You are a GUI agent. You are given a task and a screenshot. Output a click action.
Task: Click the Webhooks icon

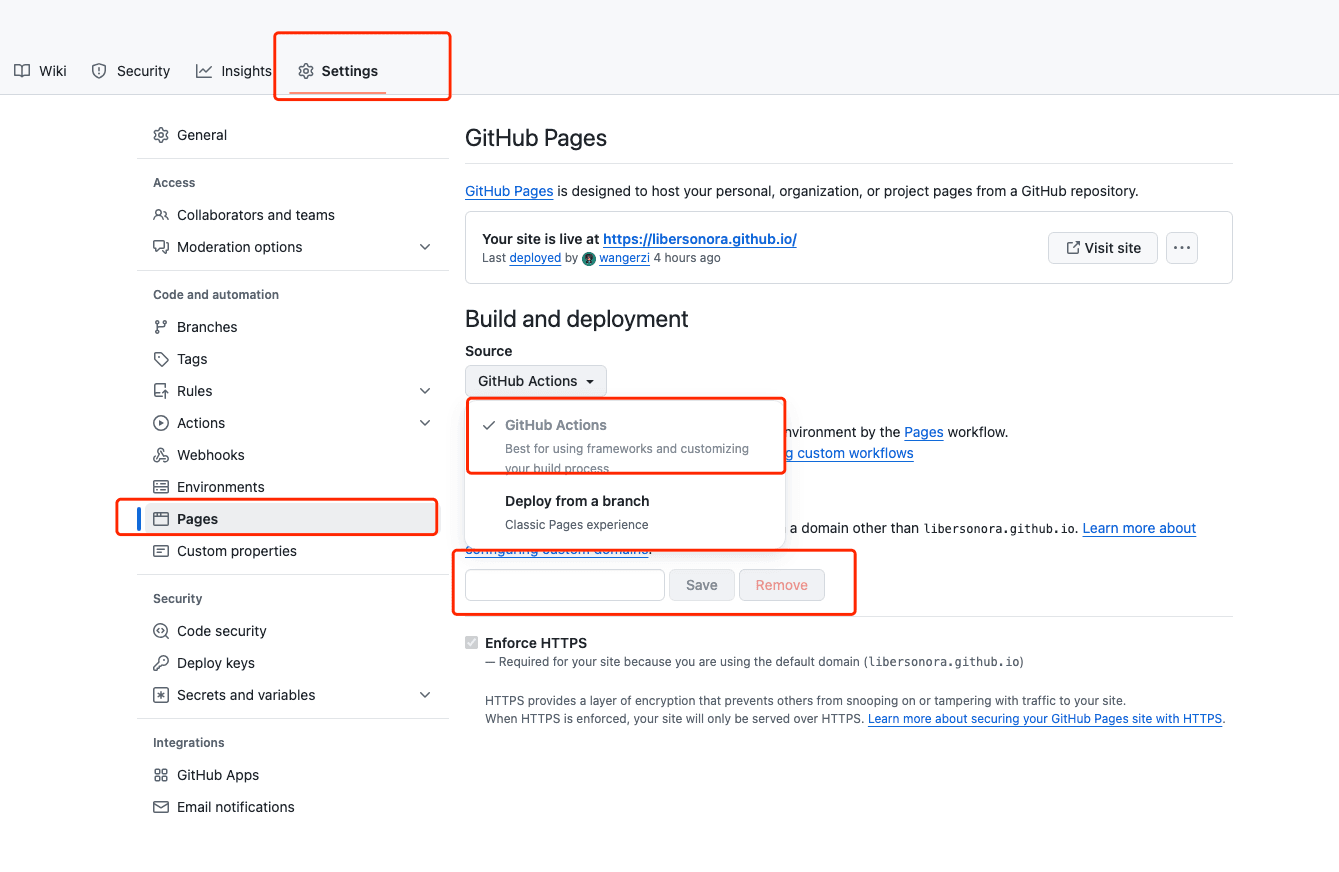[161, 455]
